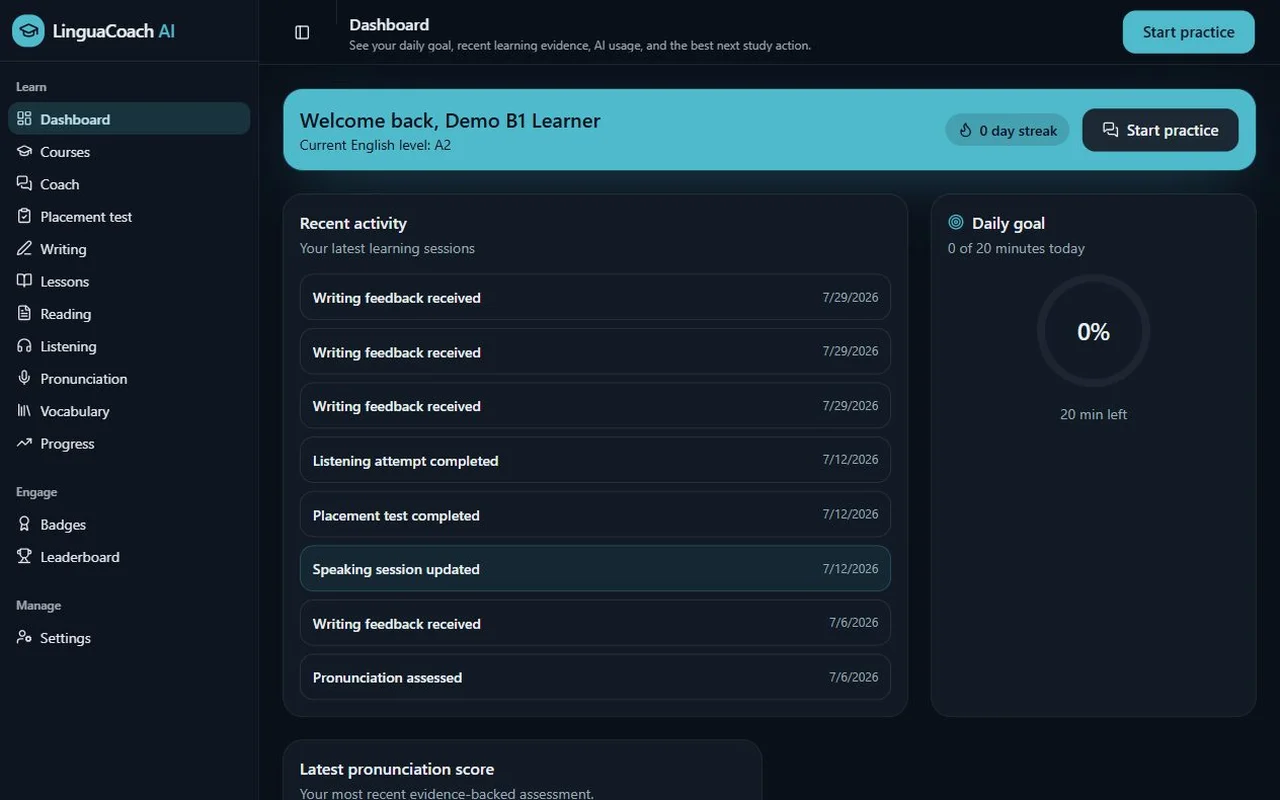Click the Coach chat bubbles icon
The height and width of the screenshot is (800, 1280).
pos(24,184)
